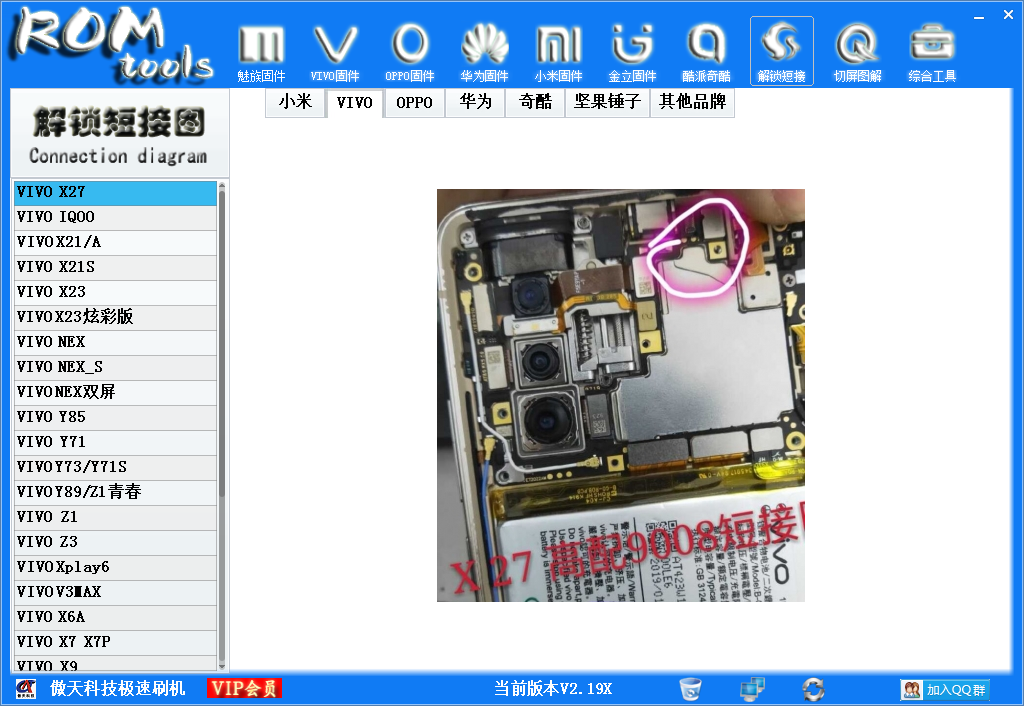The image size is (1024, 706).
Task: Switch to the 华为 brand tab
Action: pyautogui.click(x=475, y=103)
